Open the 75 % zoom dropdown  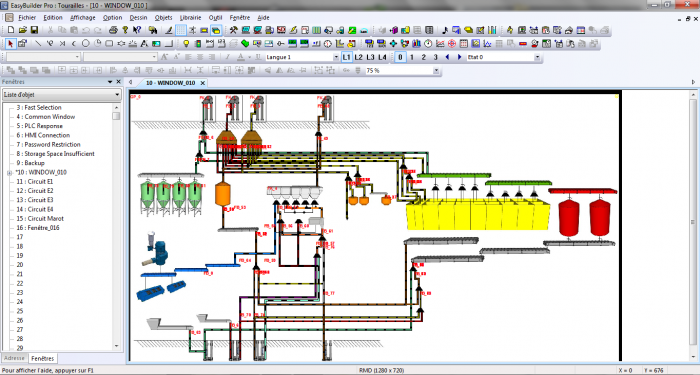coord(403,71)
